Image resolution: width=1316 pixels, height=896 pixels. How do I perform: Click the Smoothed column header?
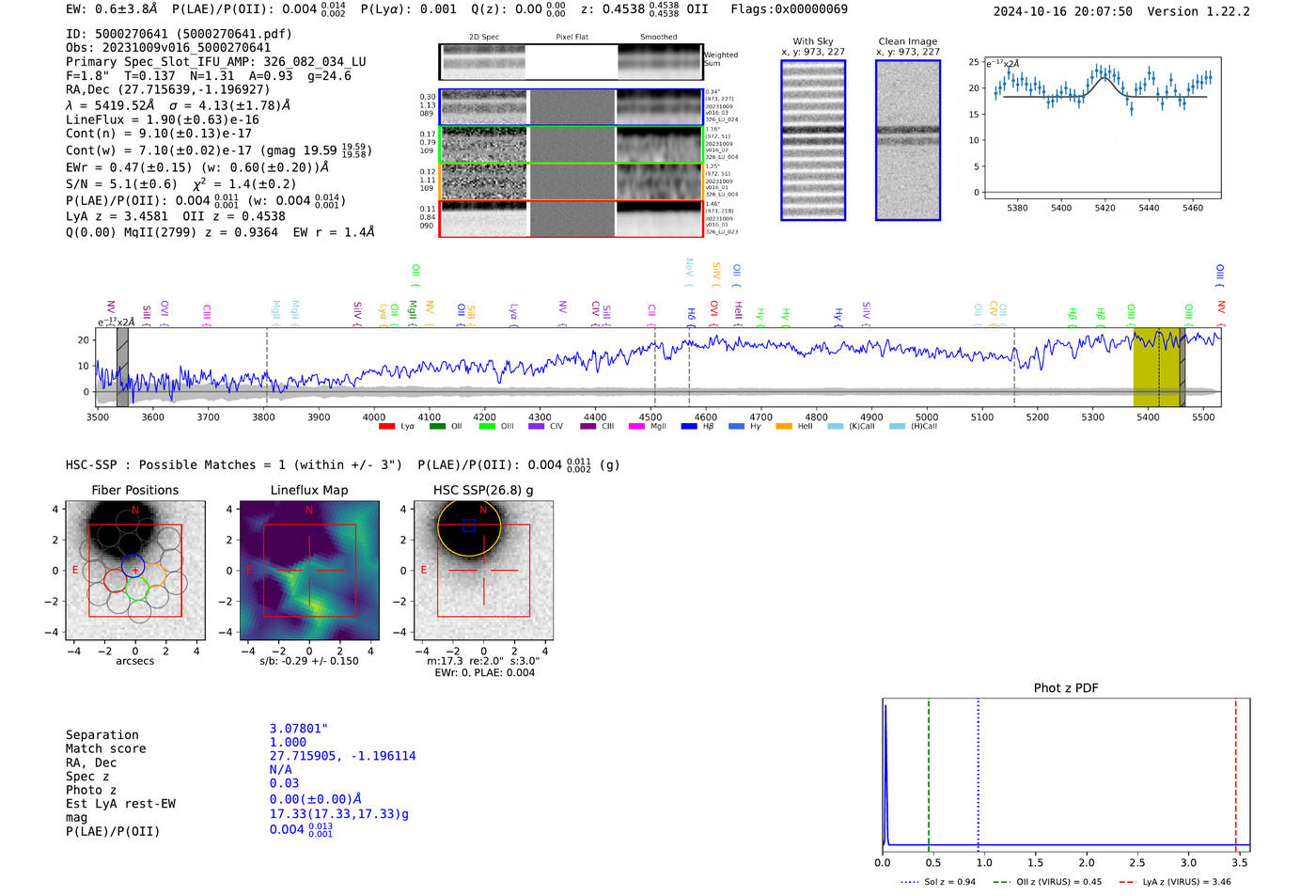click(x=658, y=38)
